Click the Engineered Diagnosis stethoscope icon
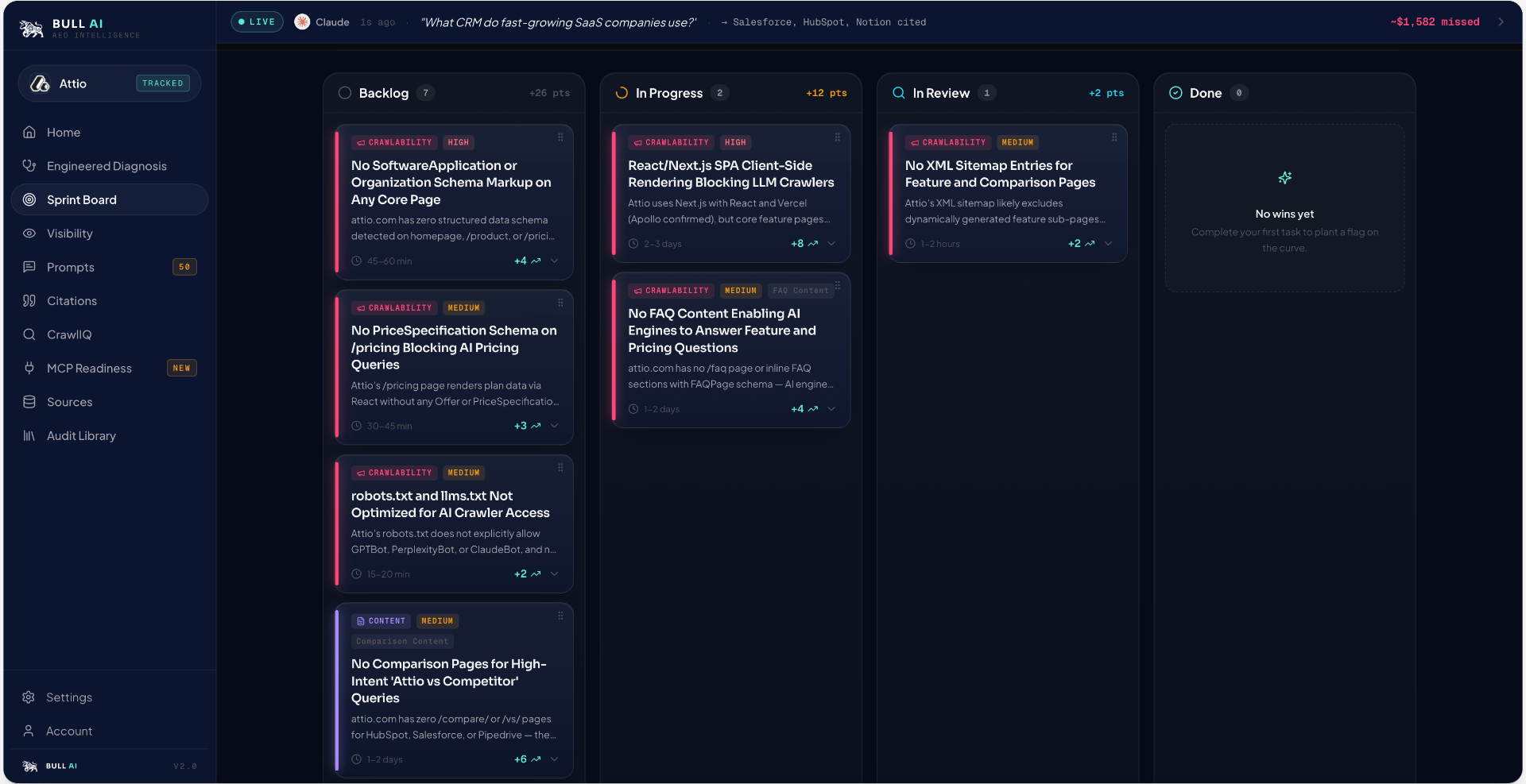This screenshot has width=1526, height=784. tap(29, 165)
